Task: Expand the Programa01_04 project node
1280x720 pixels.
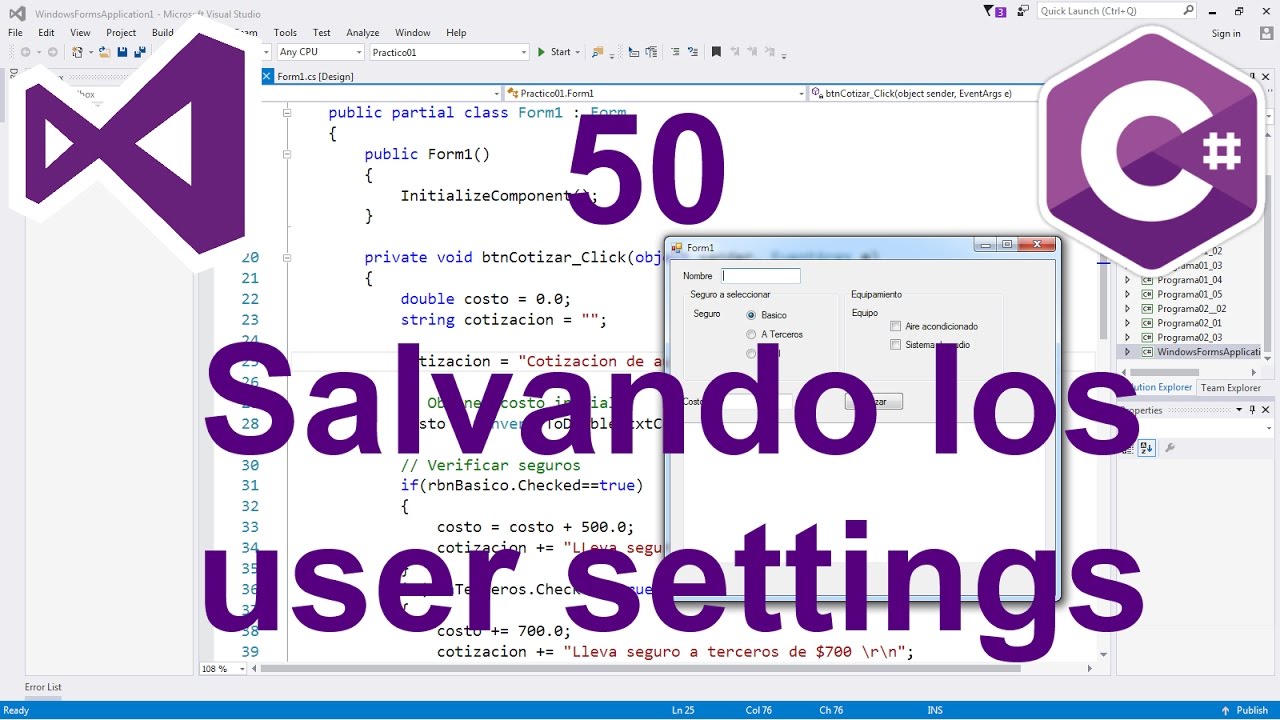Action: tap(1128, 280)
